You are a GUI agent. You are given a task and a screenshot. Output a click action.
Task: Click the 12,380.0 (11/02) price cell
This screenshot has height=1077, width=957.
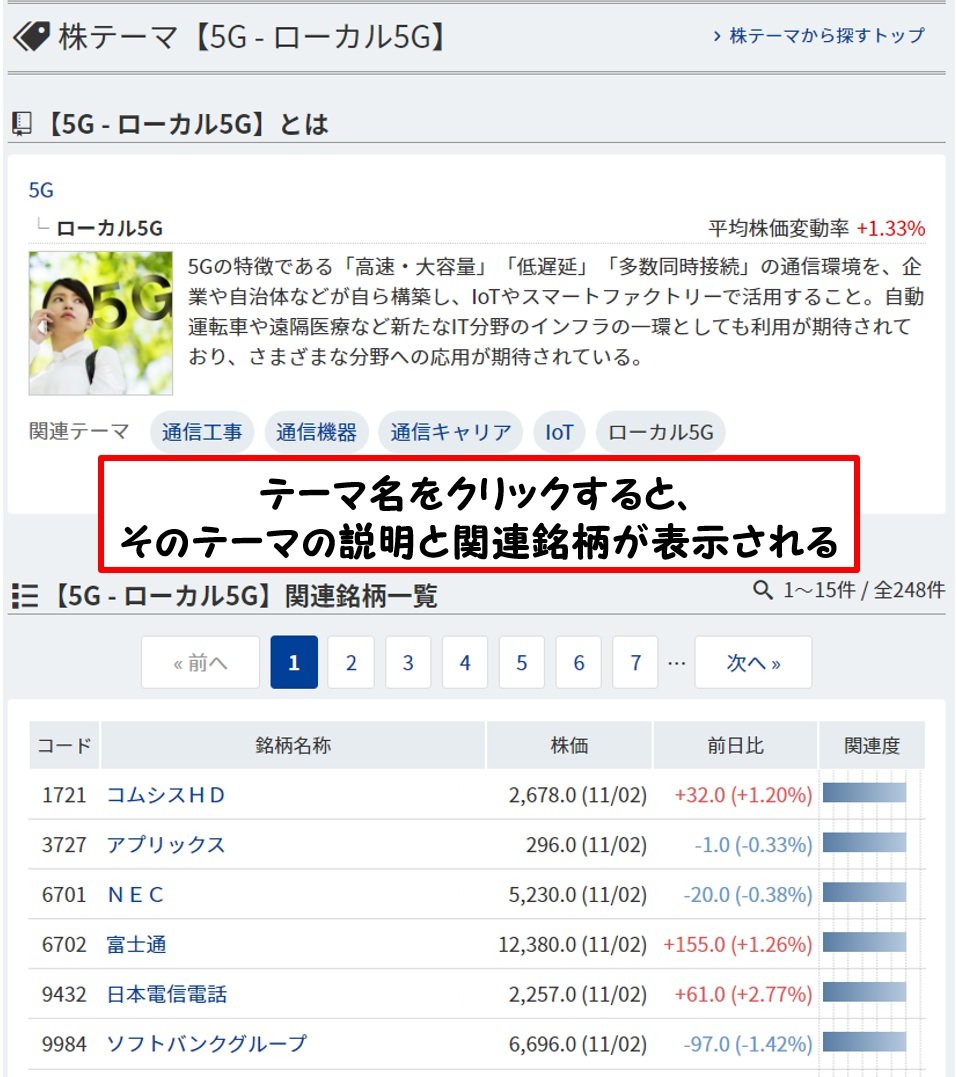click(572, 944)
